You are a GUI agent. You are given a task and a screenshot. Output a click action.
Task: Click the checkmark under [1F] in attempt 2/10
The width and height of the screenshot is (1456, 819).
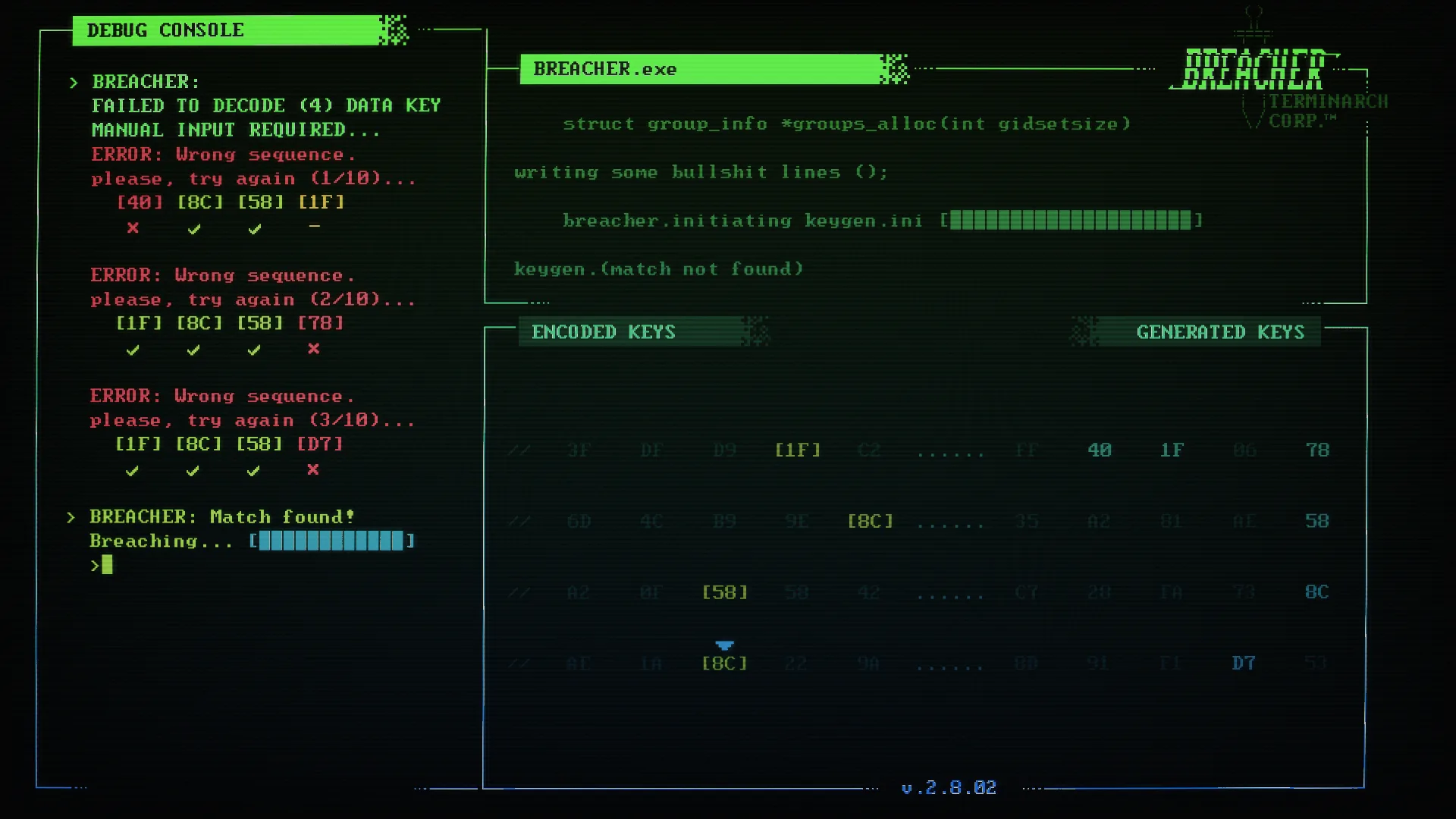pyautogui.click(x=133, y=350)
